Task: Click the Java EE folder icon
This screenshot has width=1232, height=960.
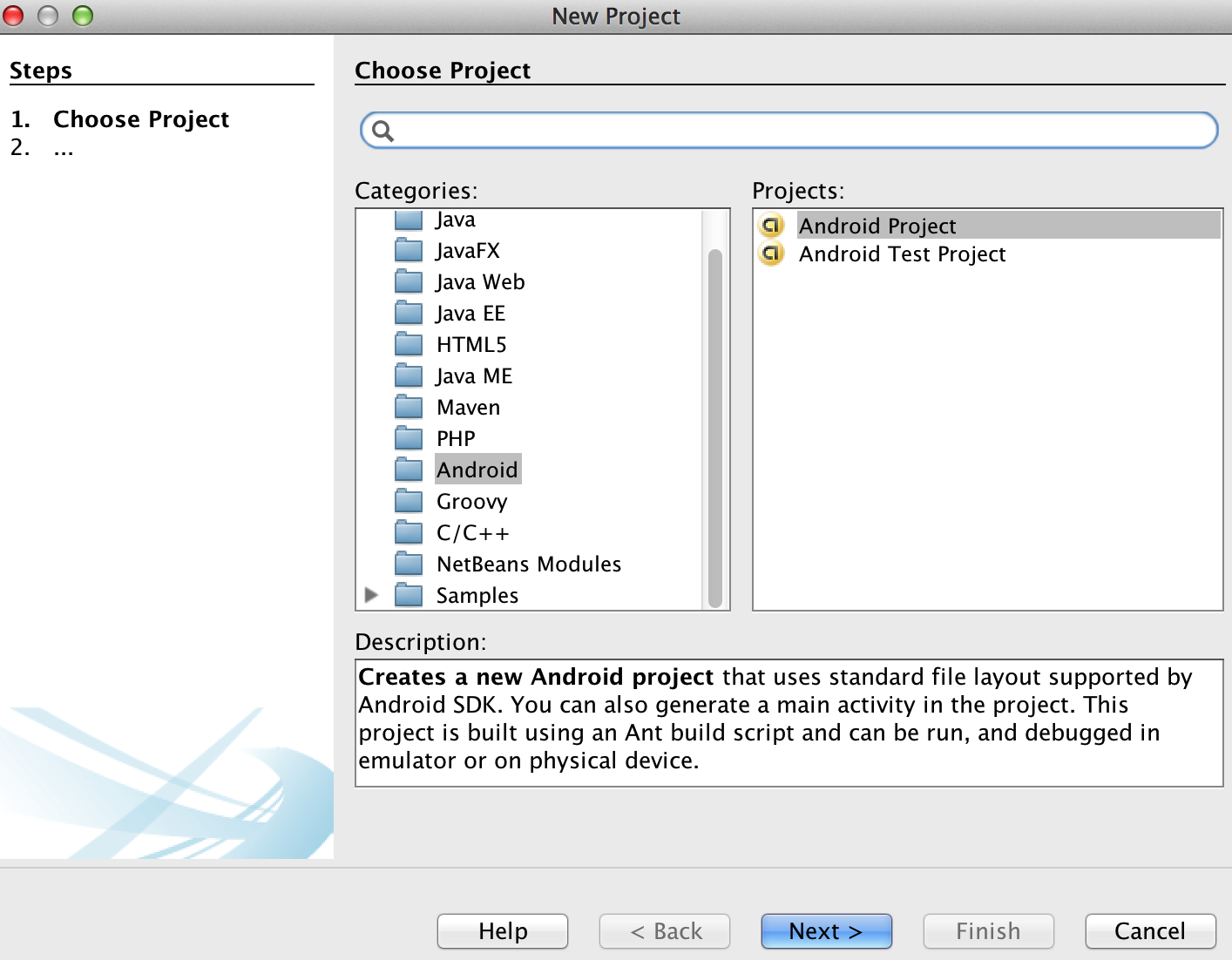Action: 409,314
